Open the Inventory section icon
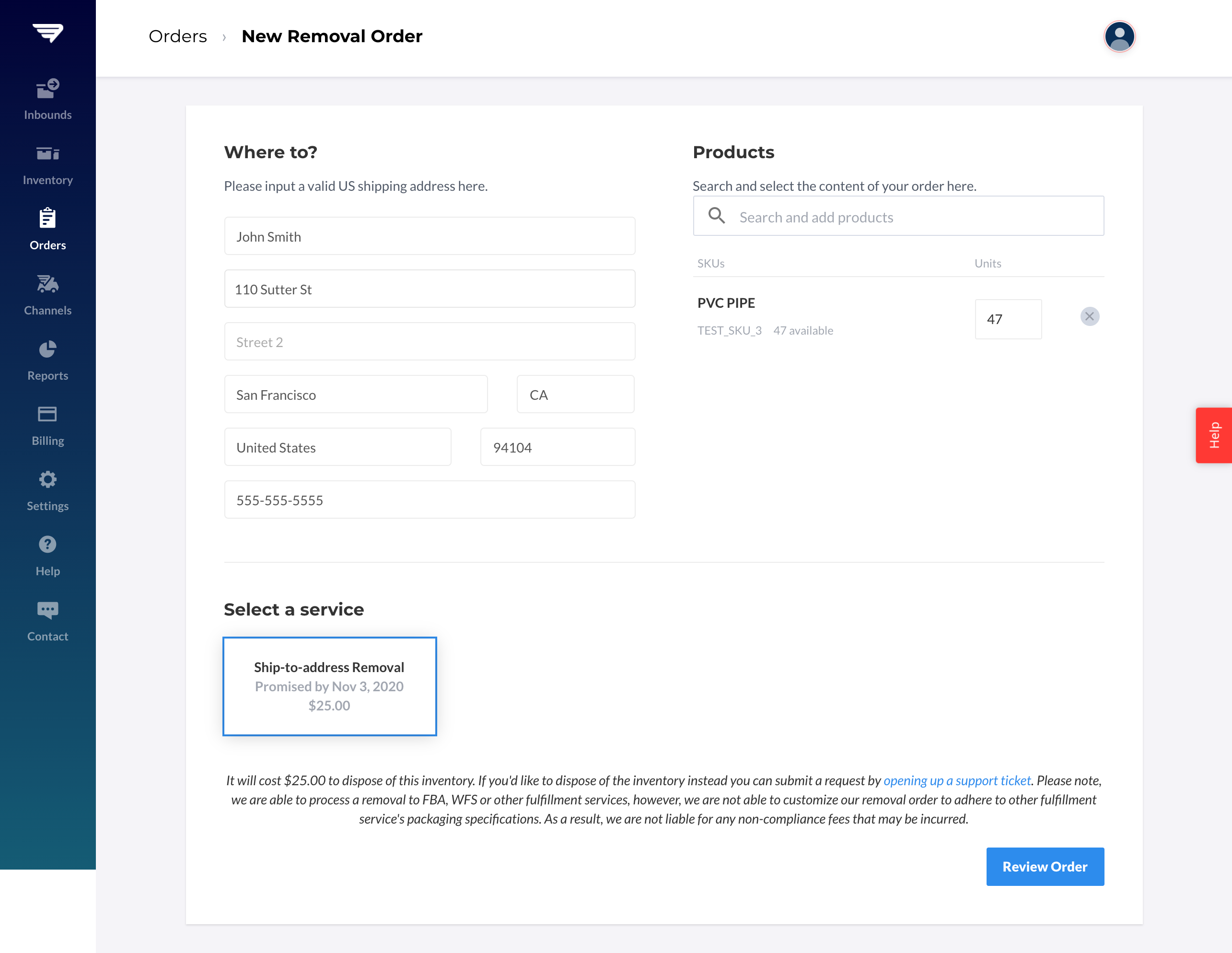 point(47,153)
